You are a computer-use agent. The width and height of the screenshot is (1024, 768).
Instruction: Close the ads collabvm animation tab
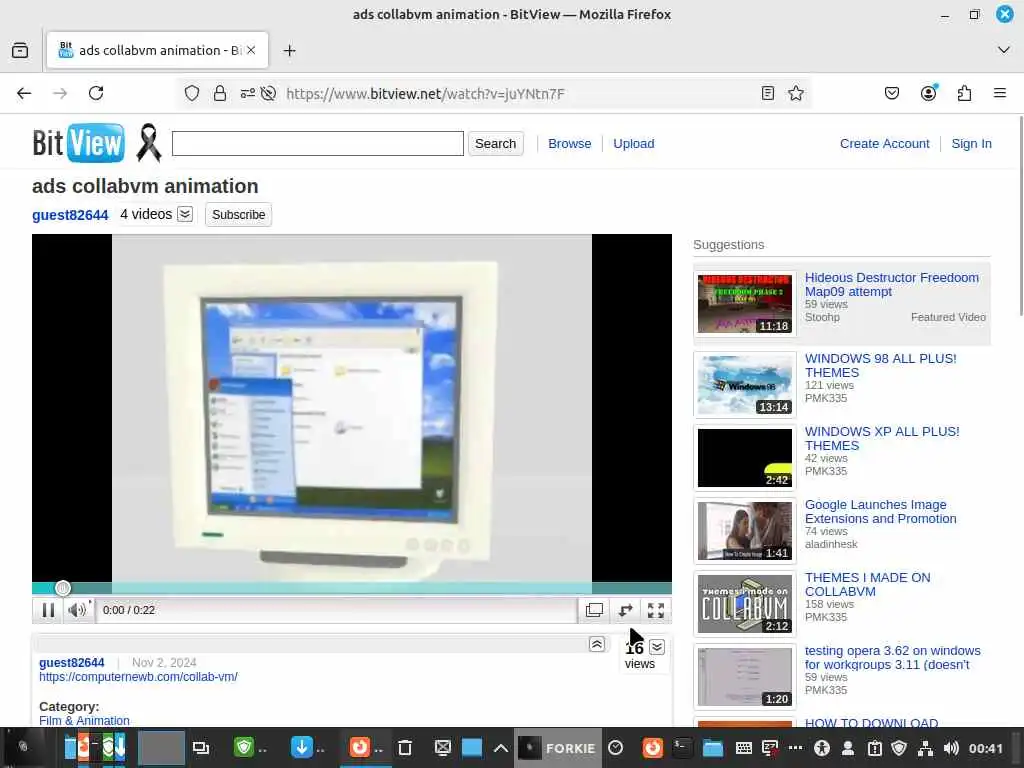[x=251, y=50]
